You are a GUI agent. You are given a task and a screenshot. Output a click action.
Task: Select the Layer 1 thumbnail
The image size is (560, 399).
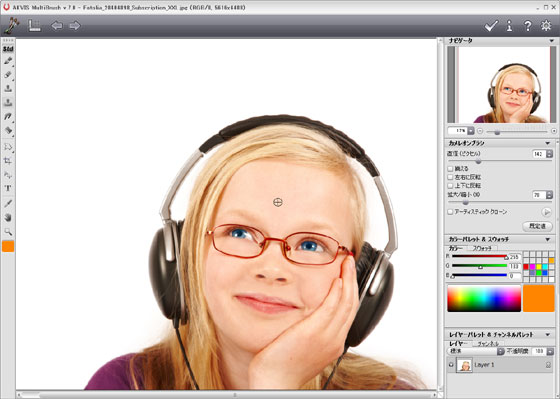coord(465,365)
